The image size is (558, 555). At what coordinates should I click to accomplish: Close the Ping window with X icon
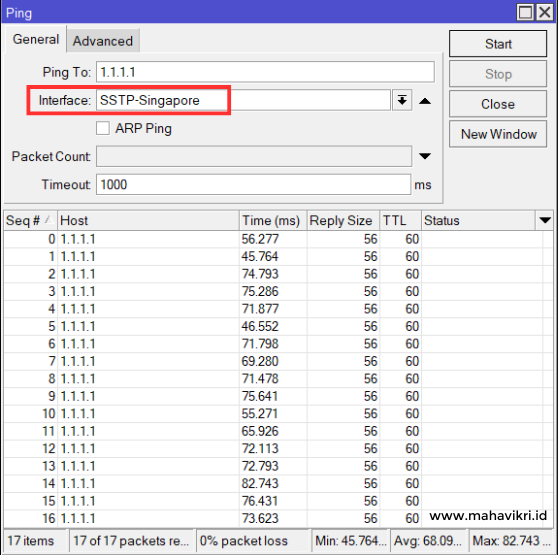[x=544, y=12]
